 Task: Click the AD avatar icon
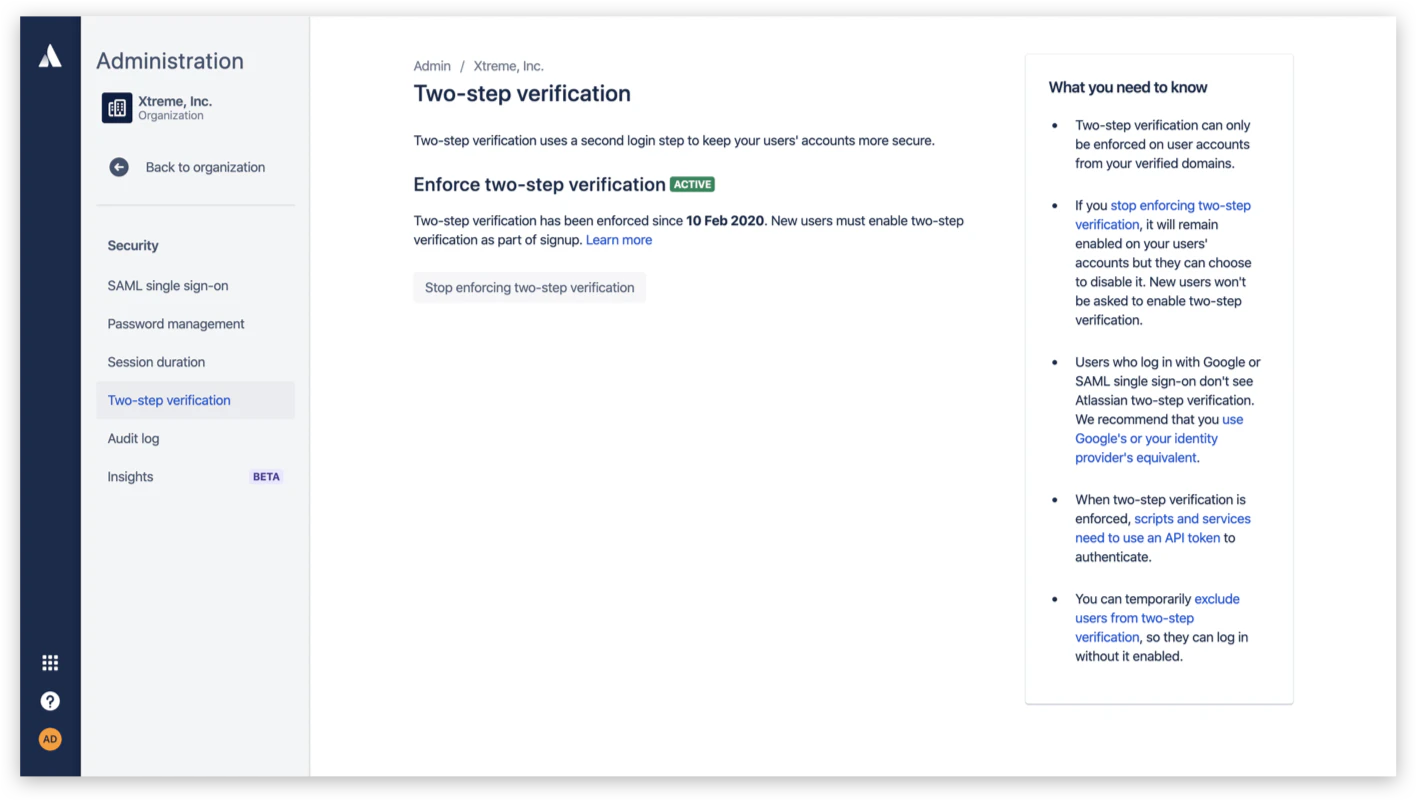[50, 738]
